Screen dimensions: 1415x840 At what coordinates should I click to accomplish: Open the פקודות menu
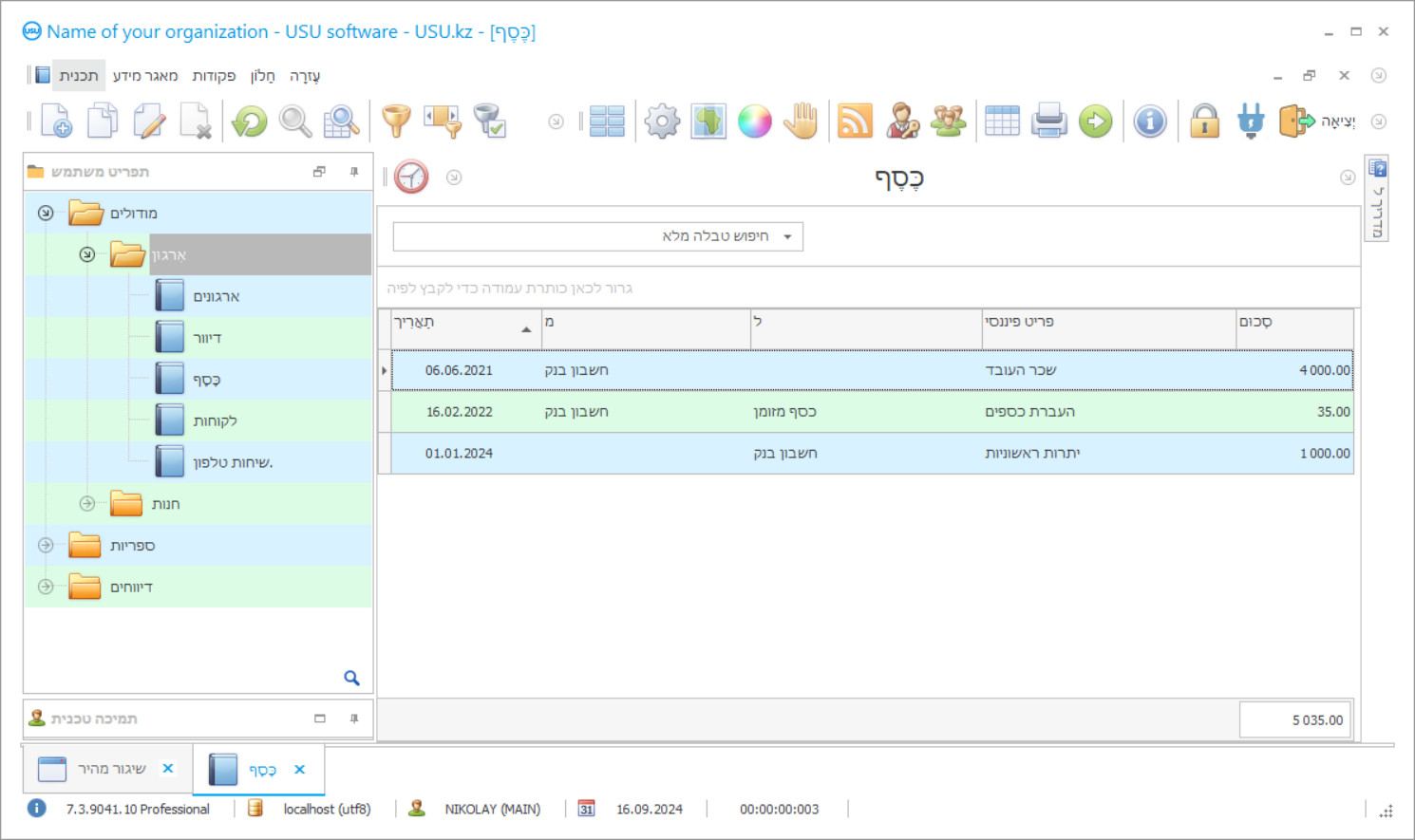tap(214, 76)
